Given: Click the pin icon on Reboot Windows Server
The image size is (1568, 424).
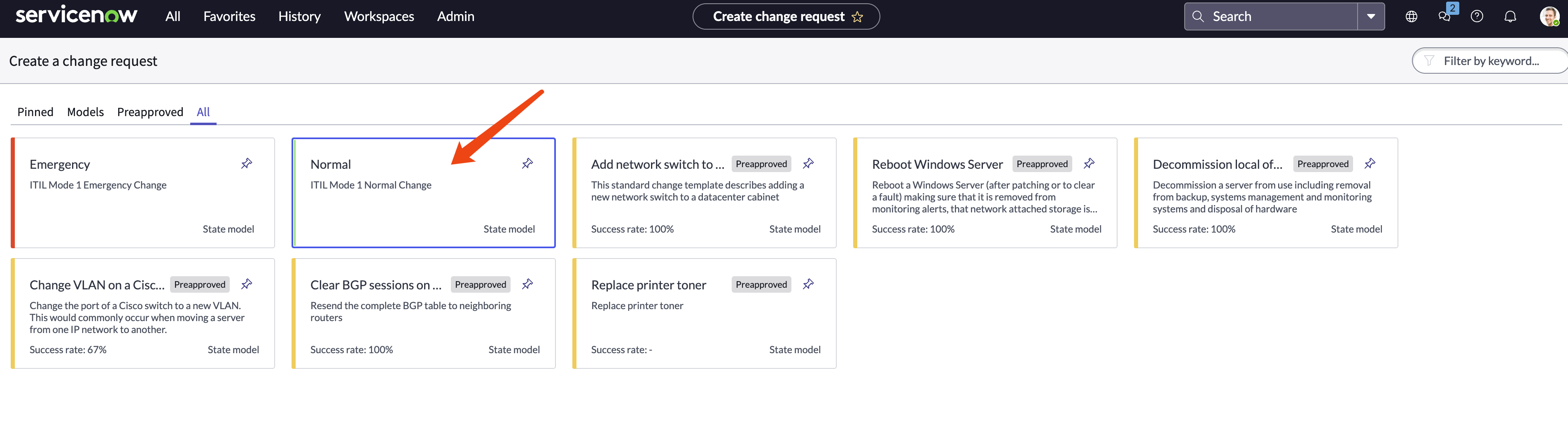Looking at the screenshot, I should [1089, 164].
